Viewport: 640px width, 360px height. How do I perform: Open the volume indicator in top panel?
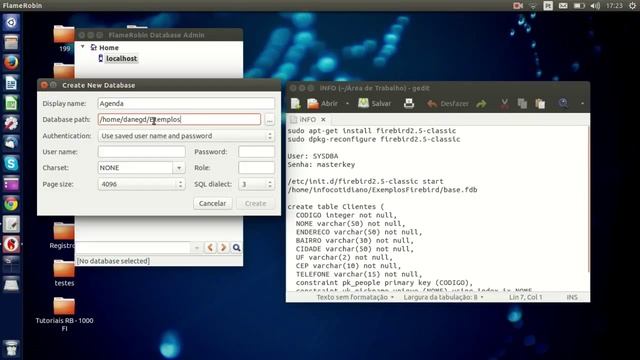595,5
